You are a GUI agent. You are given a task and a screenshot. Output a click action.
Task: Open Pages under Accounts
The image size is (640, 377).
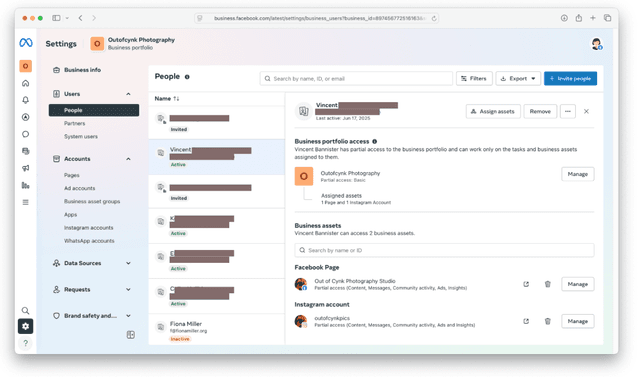tap(72, 175)
